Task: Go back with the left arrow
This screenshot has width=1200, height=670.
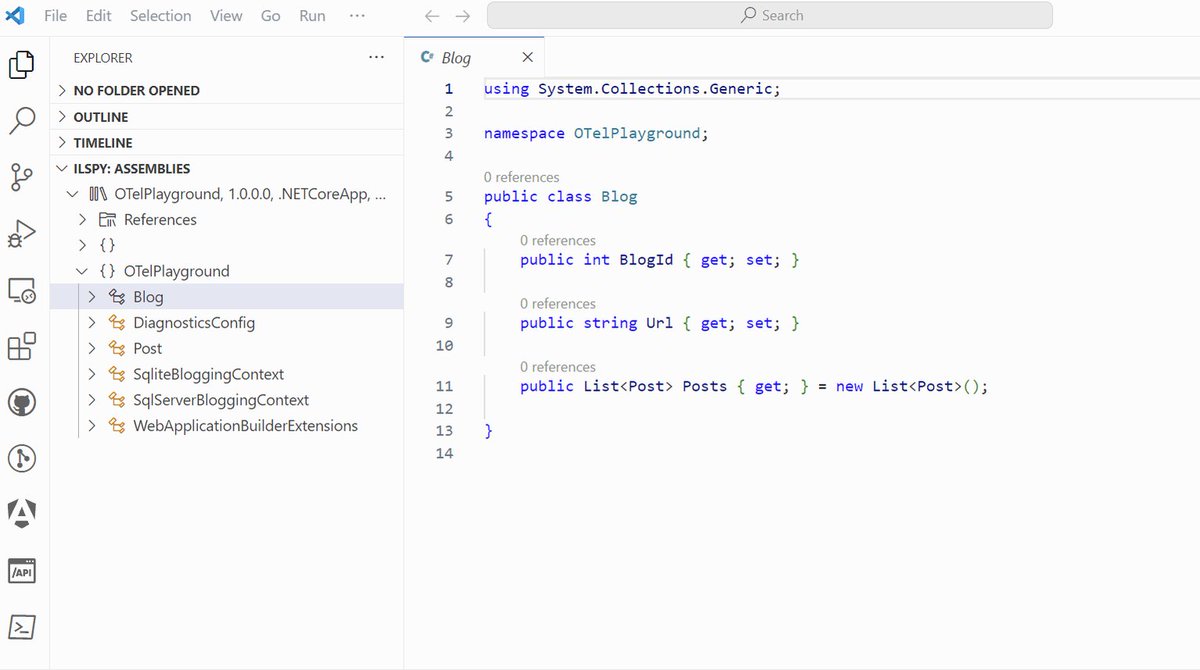Action: pos(432,16)
